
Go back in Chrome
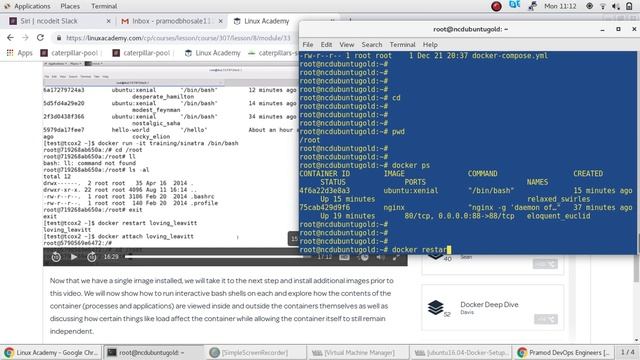click(10, 38)
